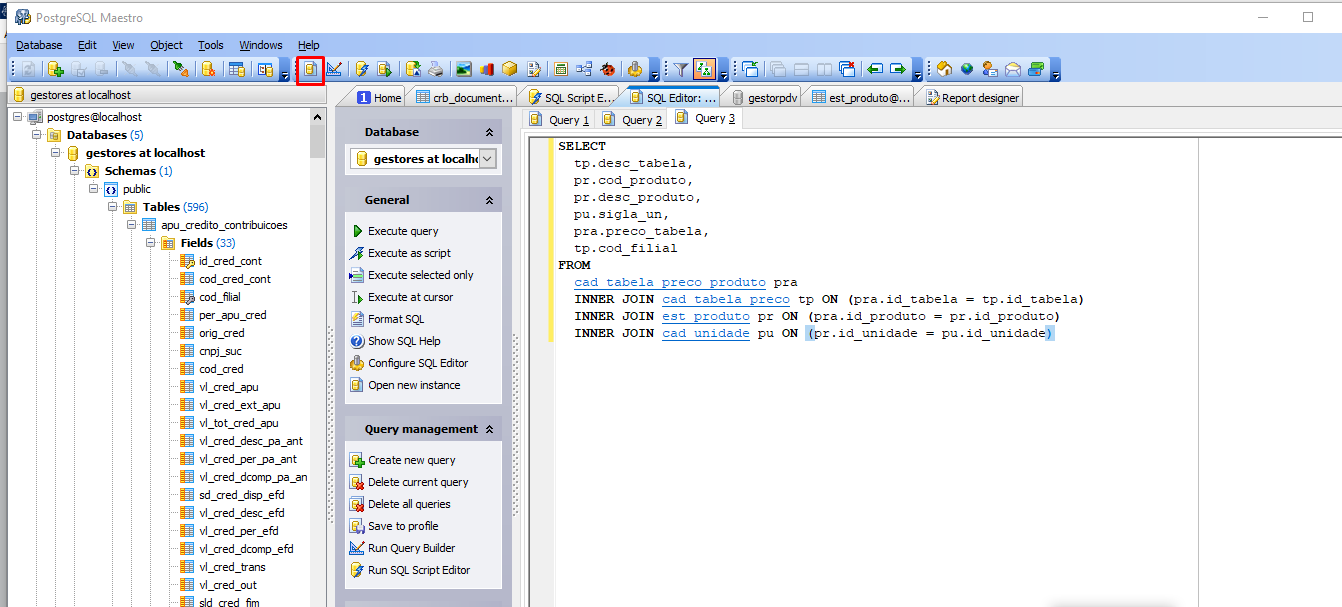Click the envelope icon in the toolbar
The height and width of the screenshot is (607, 1342).
point(1013,69)
